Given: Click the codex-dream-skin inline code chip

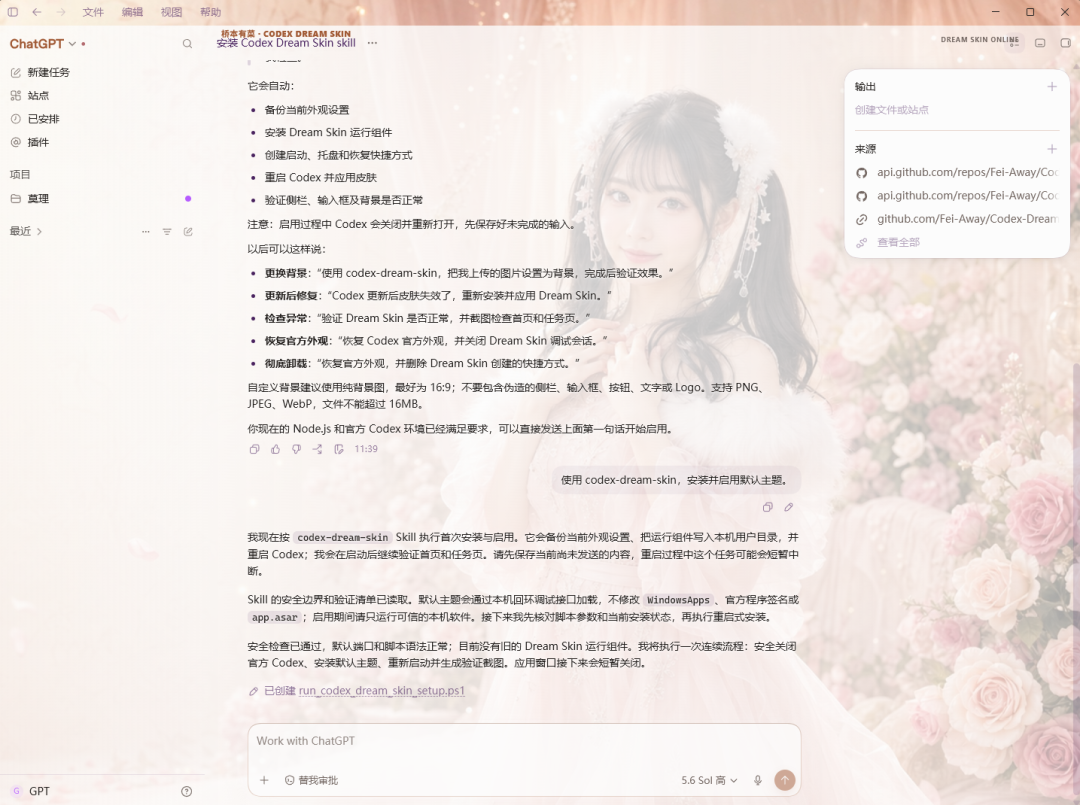Looking at the screenshot, I should point(342,538).
